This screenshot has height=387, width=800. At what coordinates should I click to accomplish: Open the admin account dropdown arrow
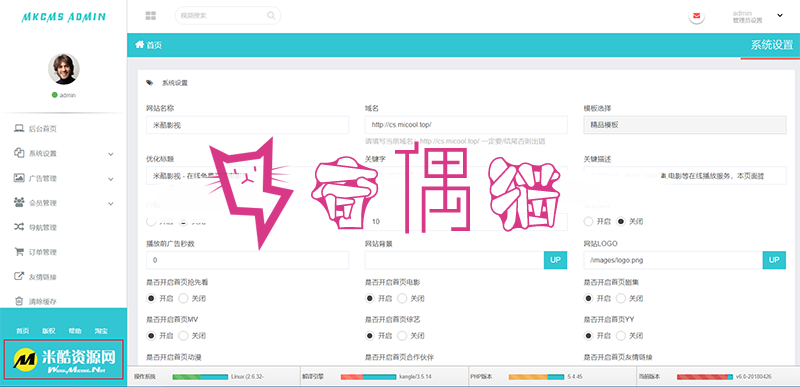click(780, 15)
